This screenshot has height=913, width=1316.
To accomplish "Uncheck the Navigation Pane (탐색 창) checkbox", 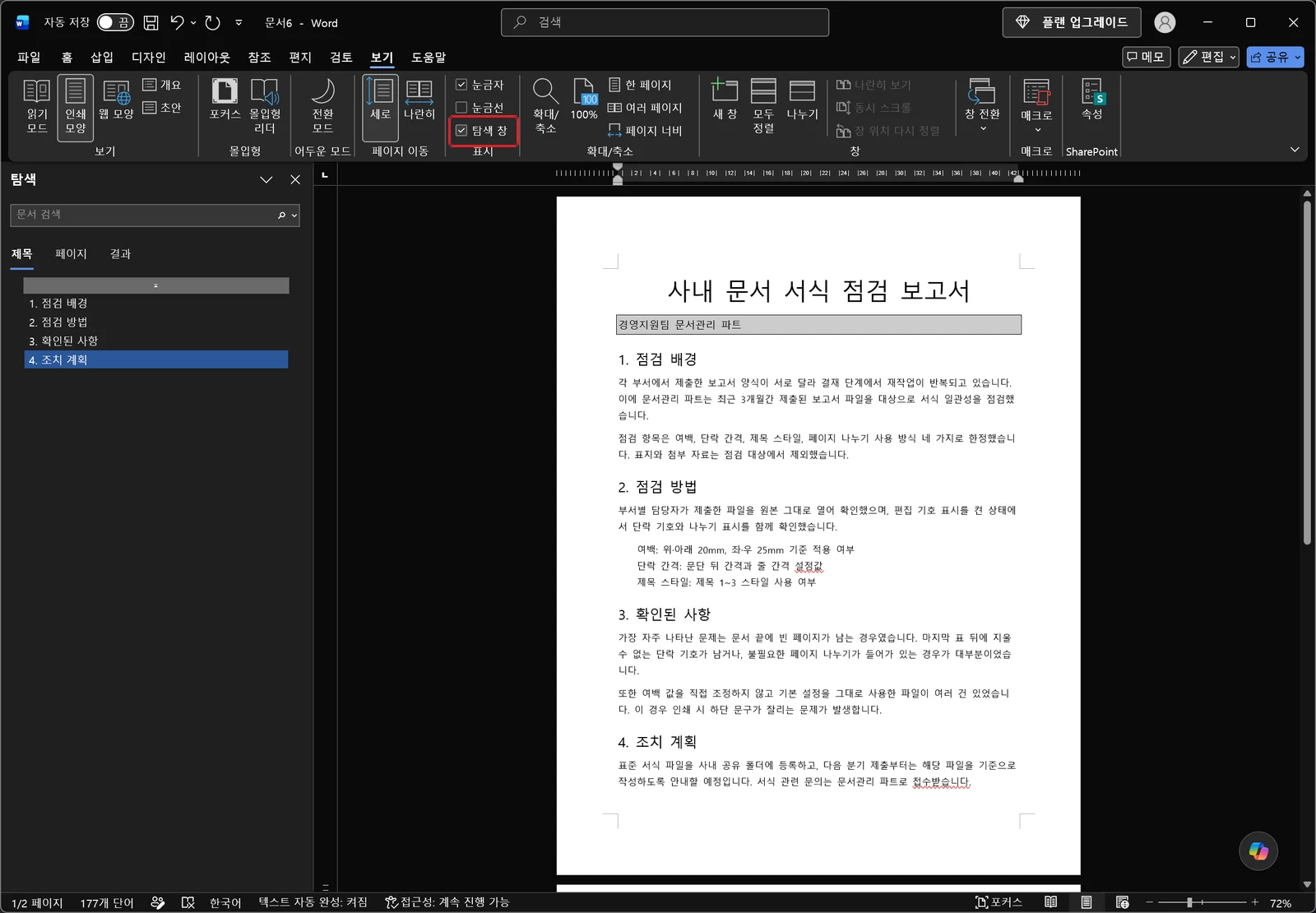I will point(461,131).
